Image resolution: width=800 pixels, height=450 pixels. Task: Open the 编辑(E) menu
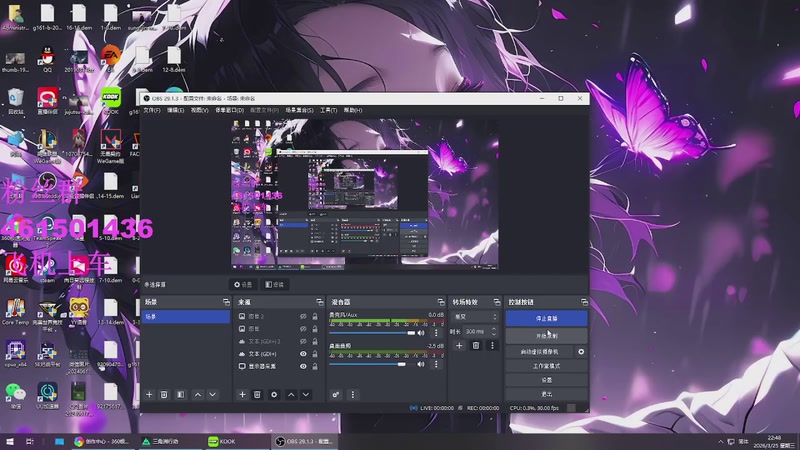click(176, 110)
